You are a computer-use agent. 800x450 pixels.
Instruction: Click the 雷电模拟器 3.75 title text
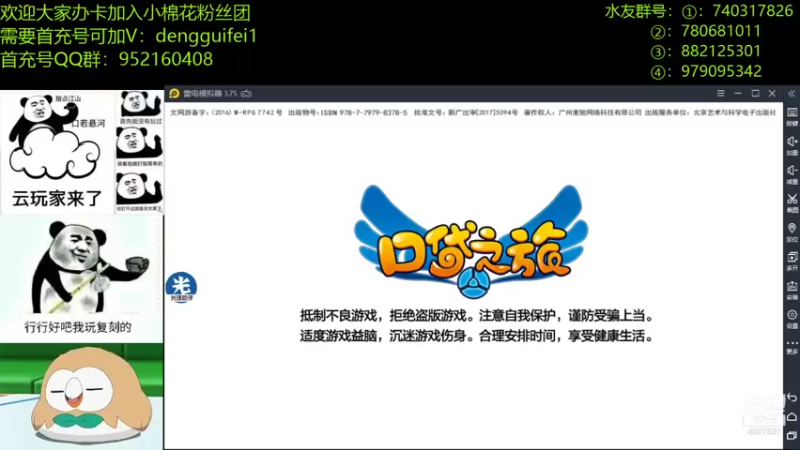[210, 93]
